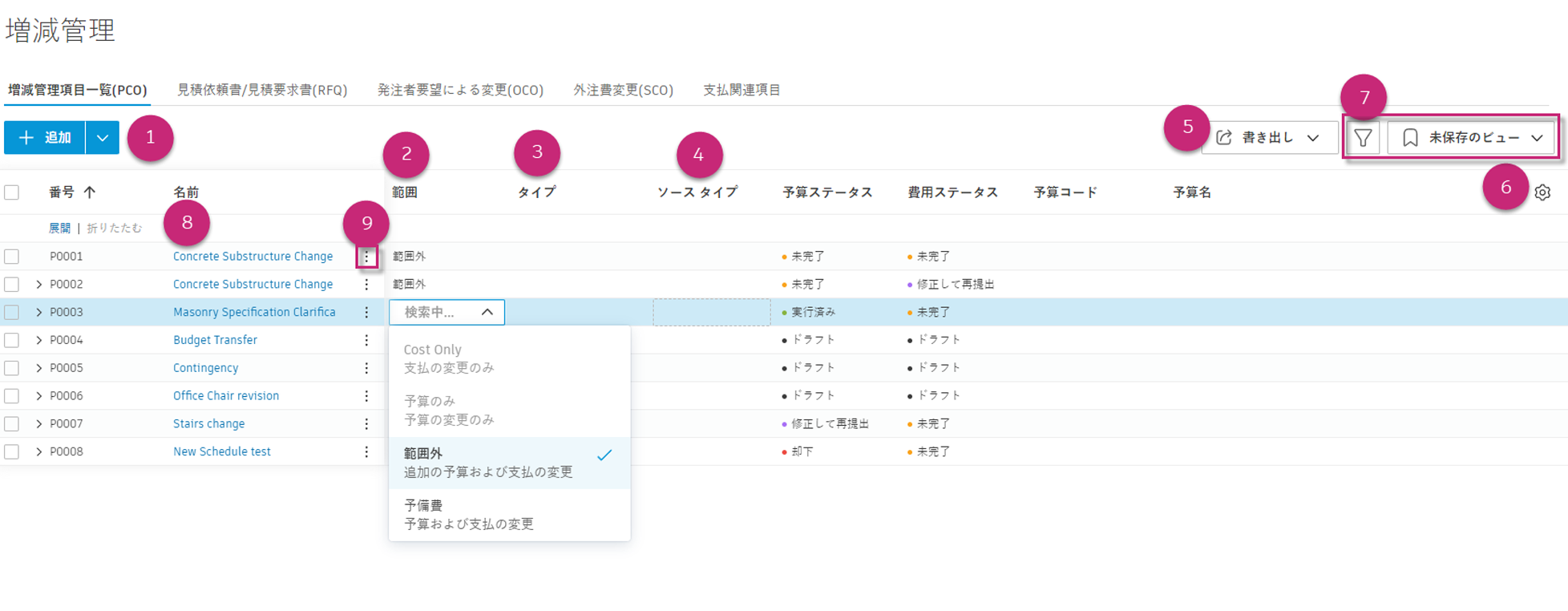Open Budget Transfer link
The image size is (1568, 611).
click(x=215, y=340)
